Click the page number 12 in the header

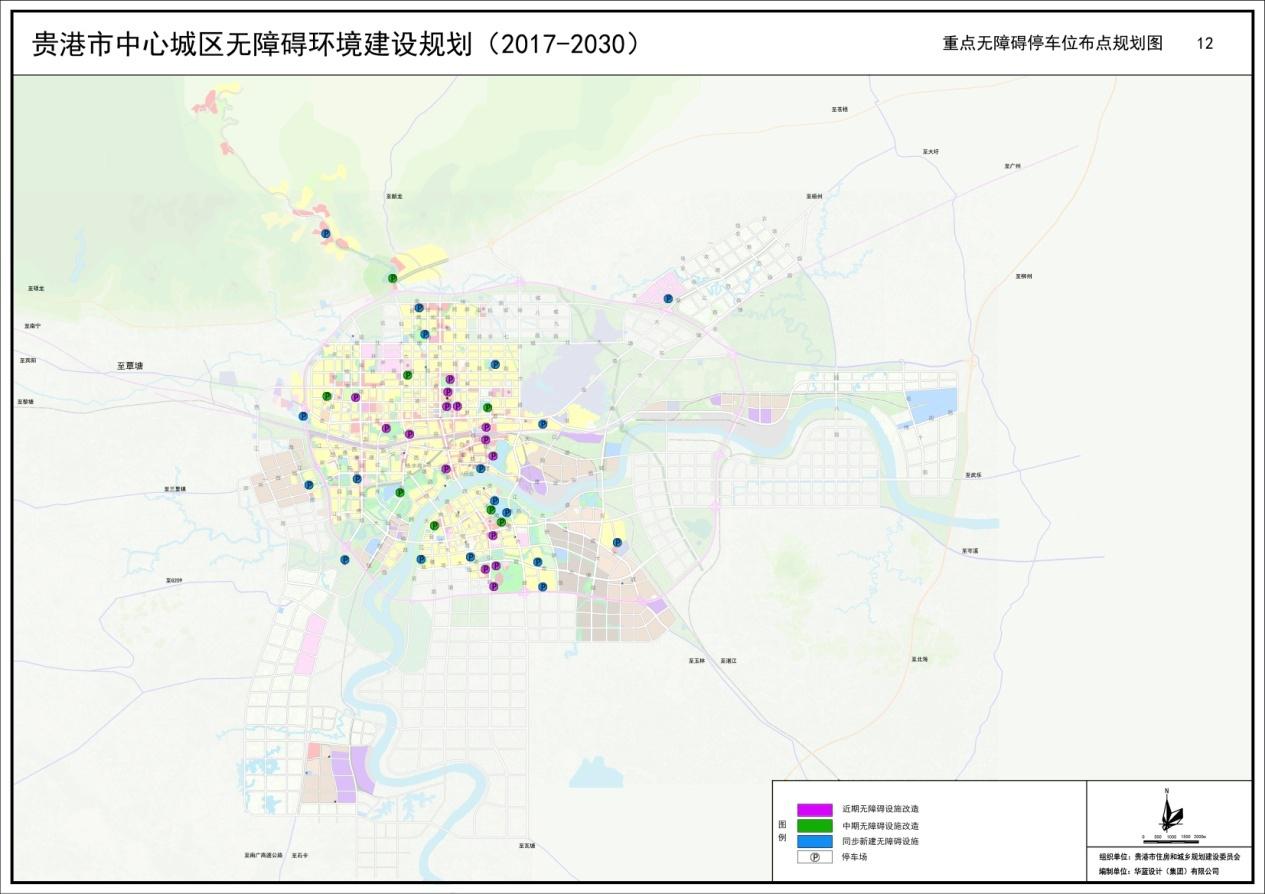1205,44
